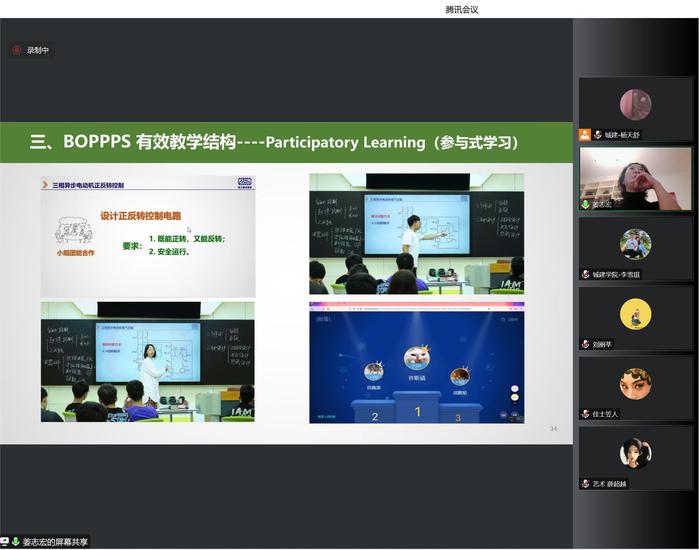Select the 城建学院-李雪琪 participant avatar
Viewport: 699px width, 550px height.
click(x=635, y=244)
